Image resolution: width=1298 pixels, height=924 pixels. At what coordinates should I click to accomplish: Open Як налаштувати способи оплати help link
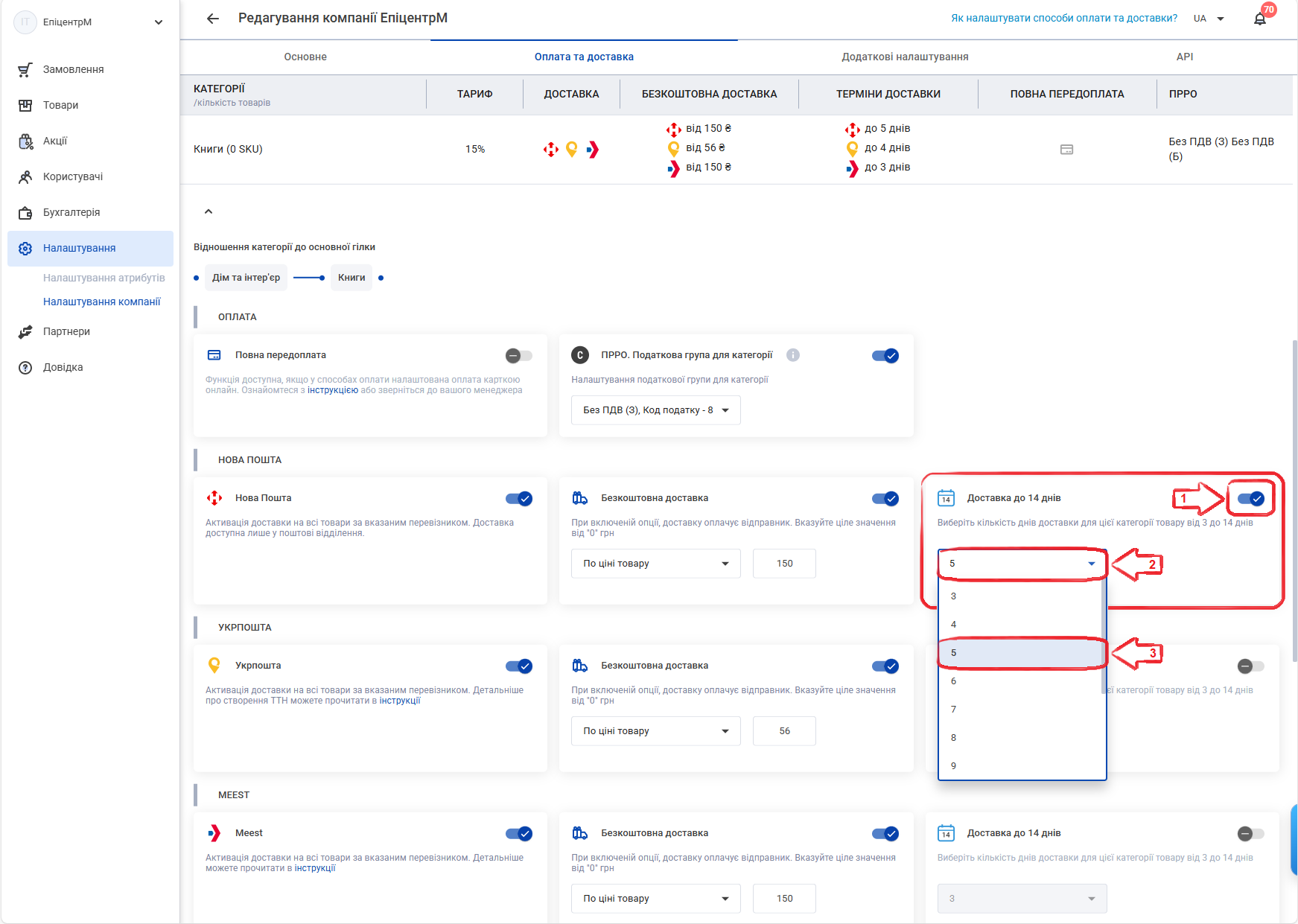click(1064, 19)
